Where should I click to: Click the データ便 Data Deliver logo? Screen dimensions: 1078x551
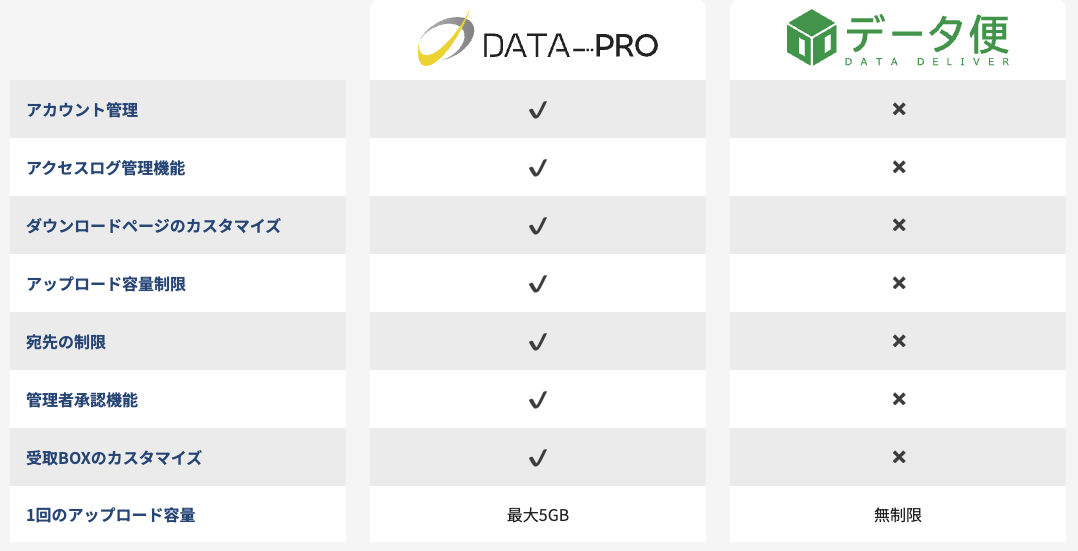(x=897, y=40)
